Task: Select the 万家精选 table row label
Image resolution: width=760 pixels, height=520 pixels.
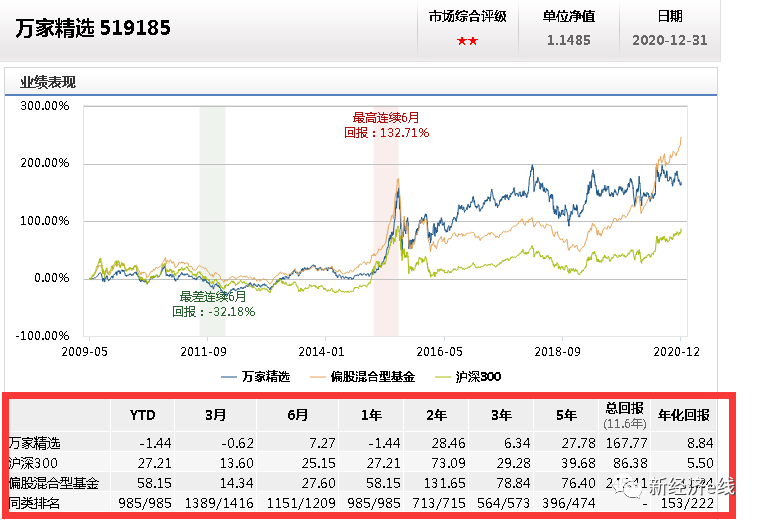Action: click(x=35, y=443)
